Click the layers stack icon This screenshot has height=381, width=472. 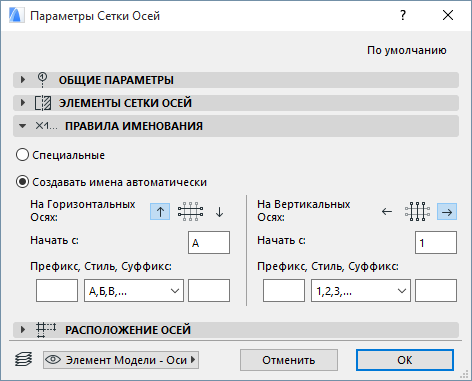pyautogui.click(x=24, y=360)
